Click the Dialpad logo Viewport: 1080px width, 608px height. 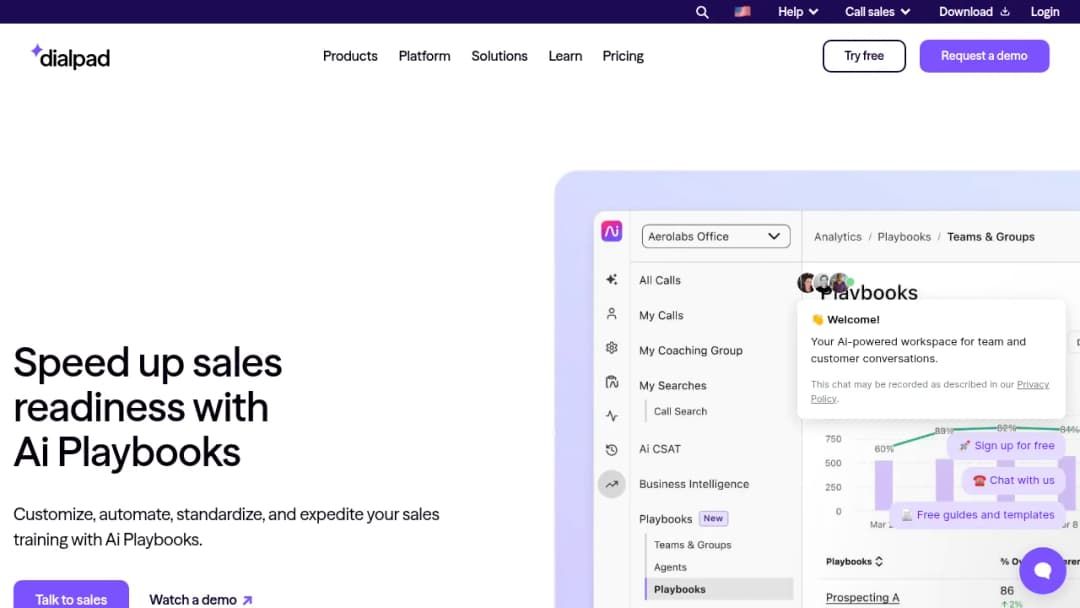(x=70, y=56)
